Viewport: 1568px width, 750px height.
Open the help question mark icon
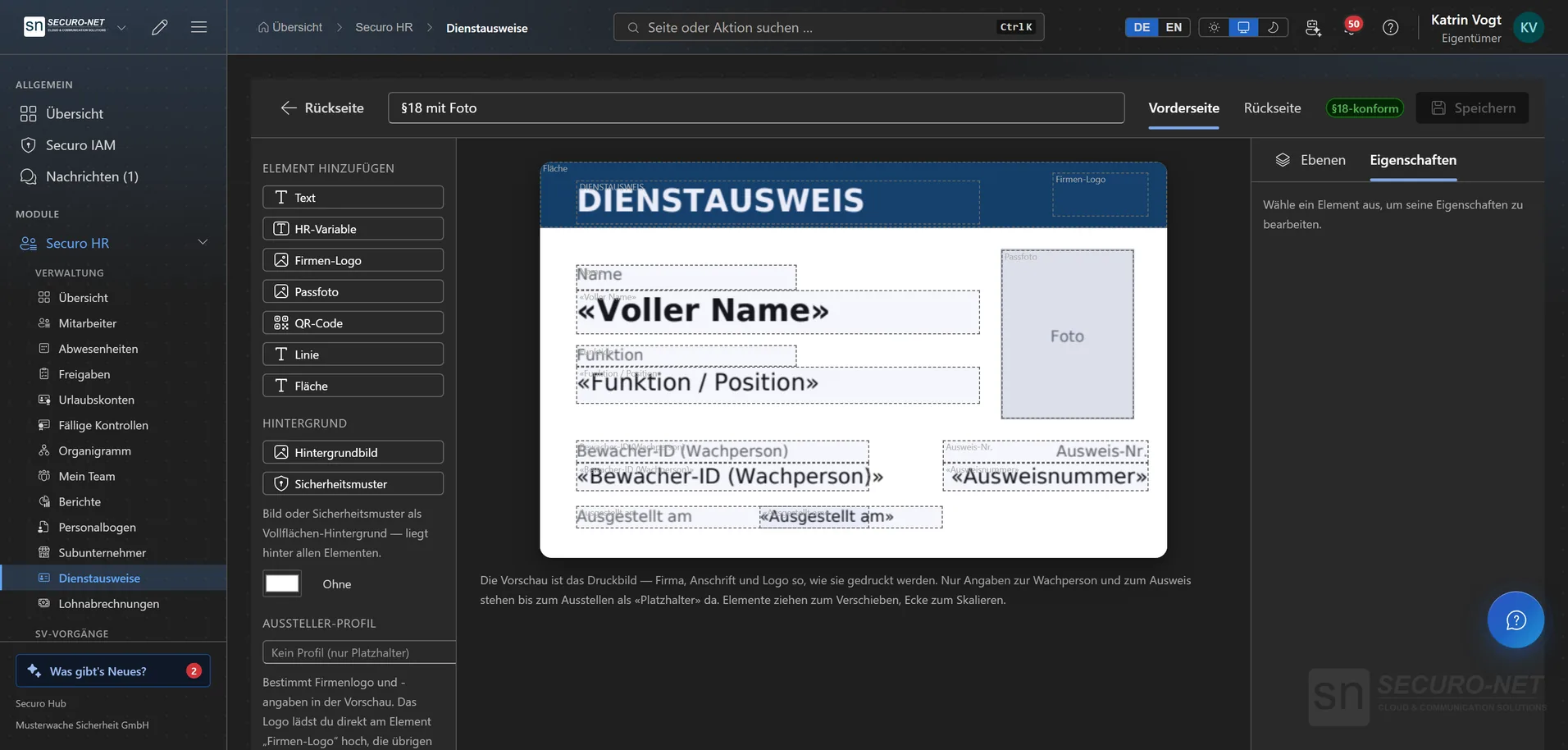click(x=1390, y=27)
